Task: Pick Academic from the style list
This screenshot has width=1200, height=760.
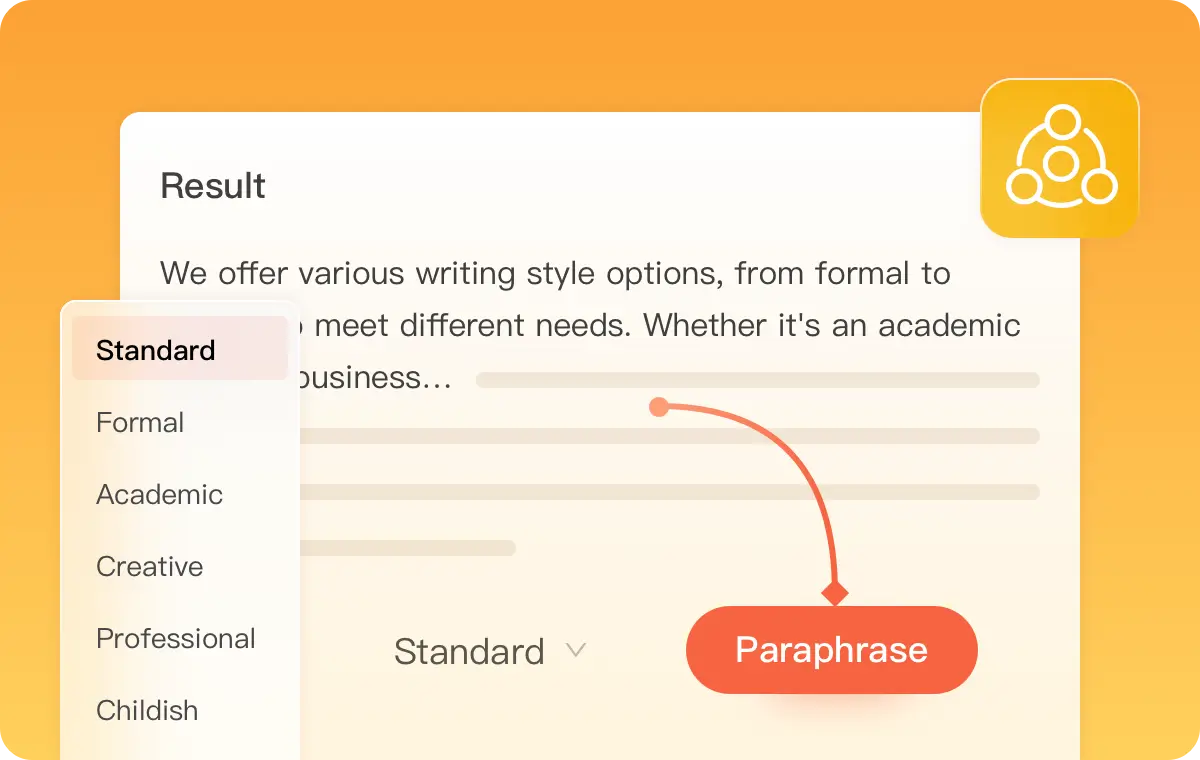Action: pyautogui.click(x=159, y=494)
